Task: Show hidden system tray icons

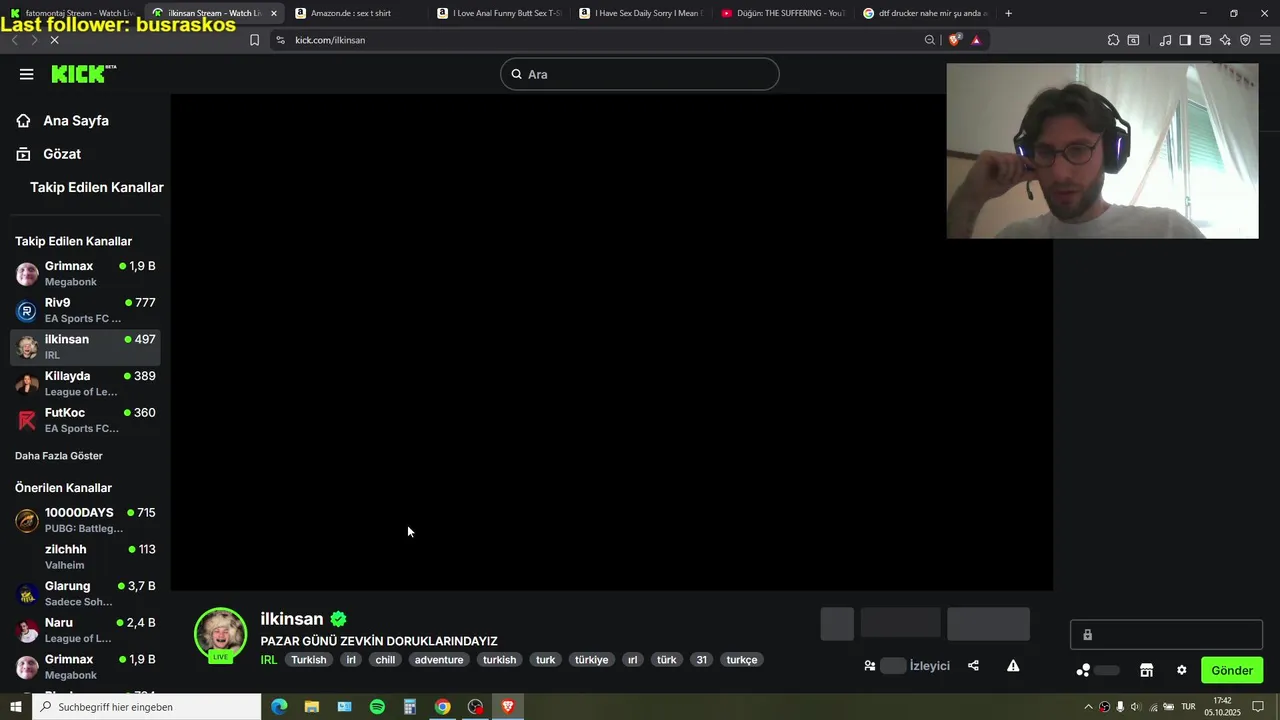Action: click(x=1088, y=707)
